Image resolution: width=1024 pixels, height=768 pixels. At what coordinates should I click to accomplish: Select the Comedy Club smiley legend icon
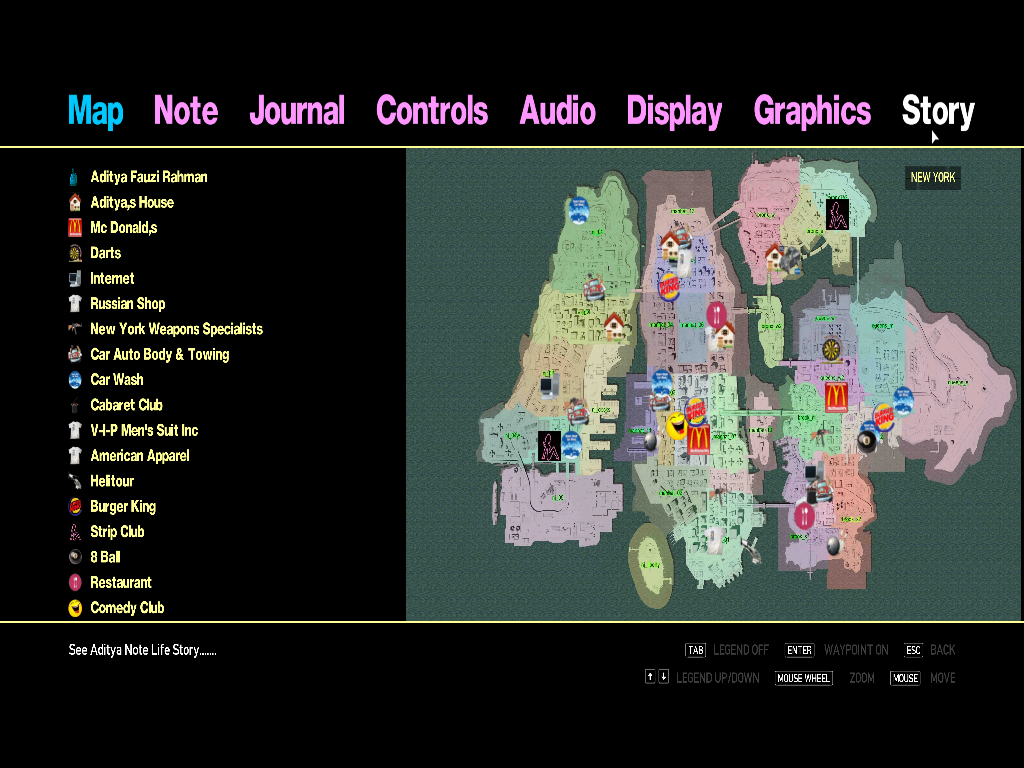(75, 608)
